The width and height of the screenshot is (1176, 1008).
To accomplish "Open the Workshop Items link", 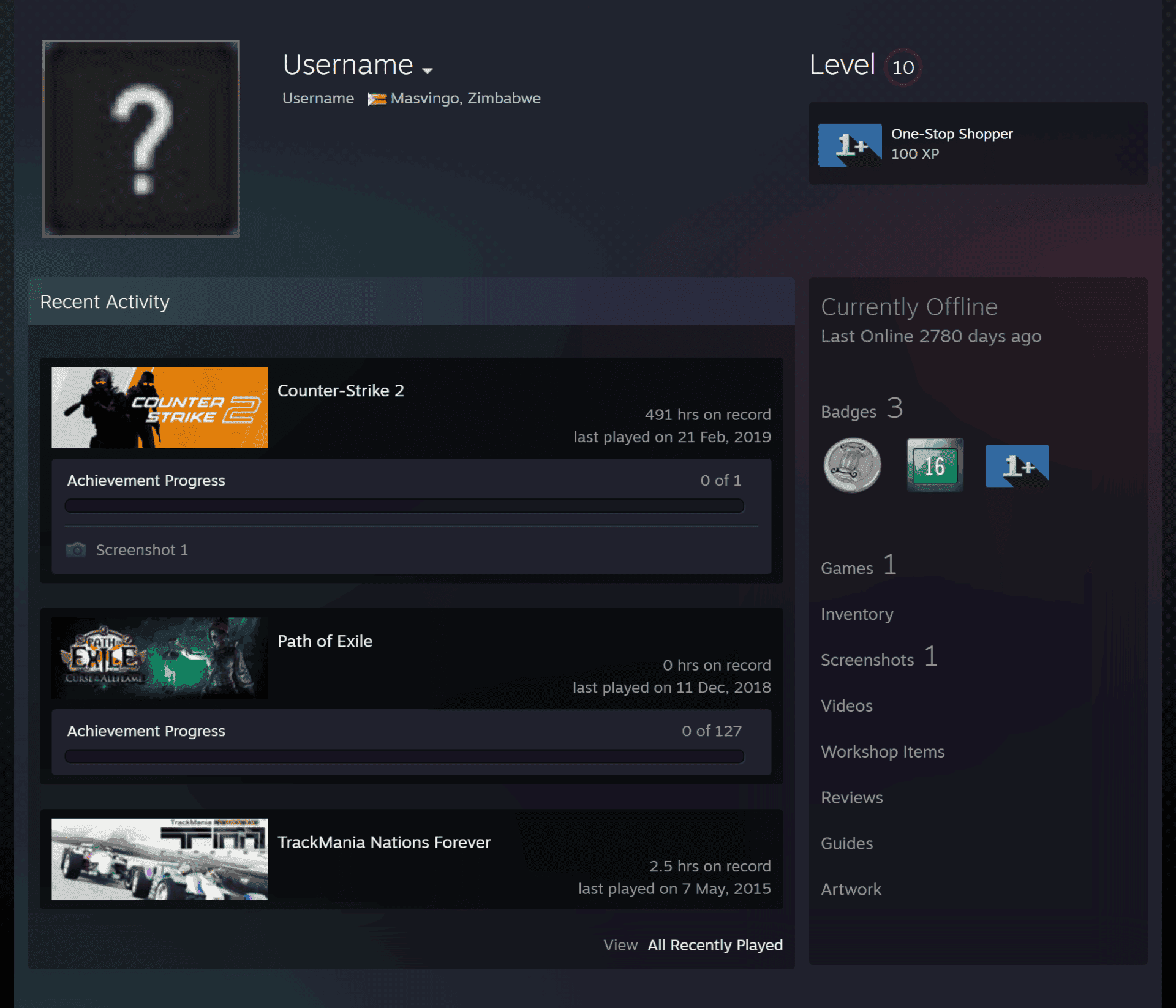I will 883,752.
